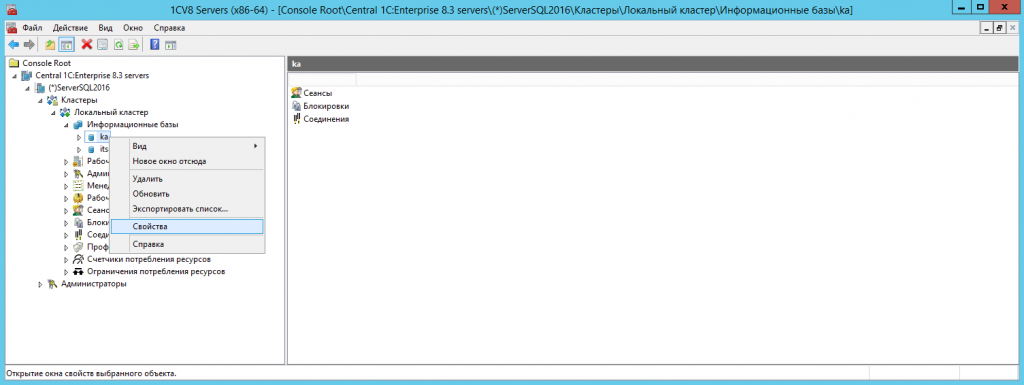Click the Блокировки icon in right pane

click(296, 106)
